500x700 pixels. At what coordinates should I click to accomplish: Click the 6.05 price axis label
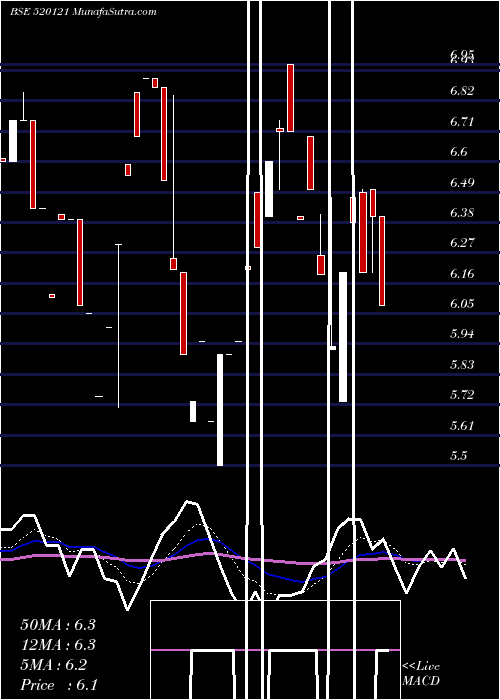coord(462,304)
